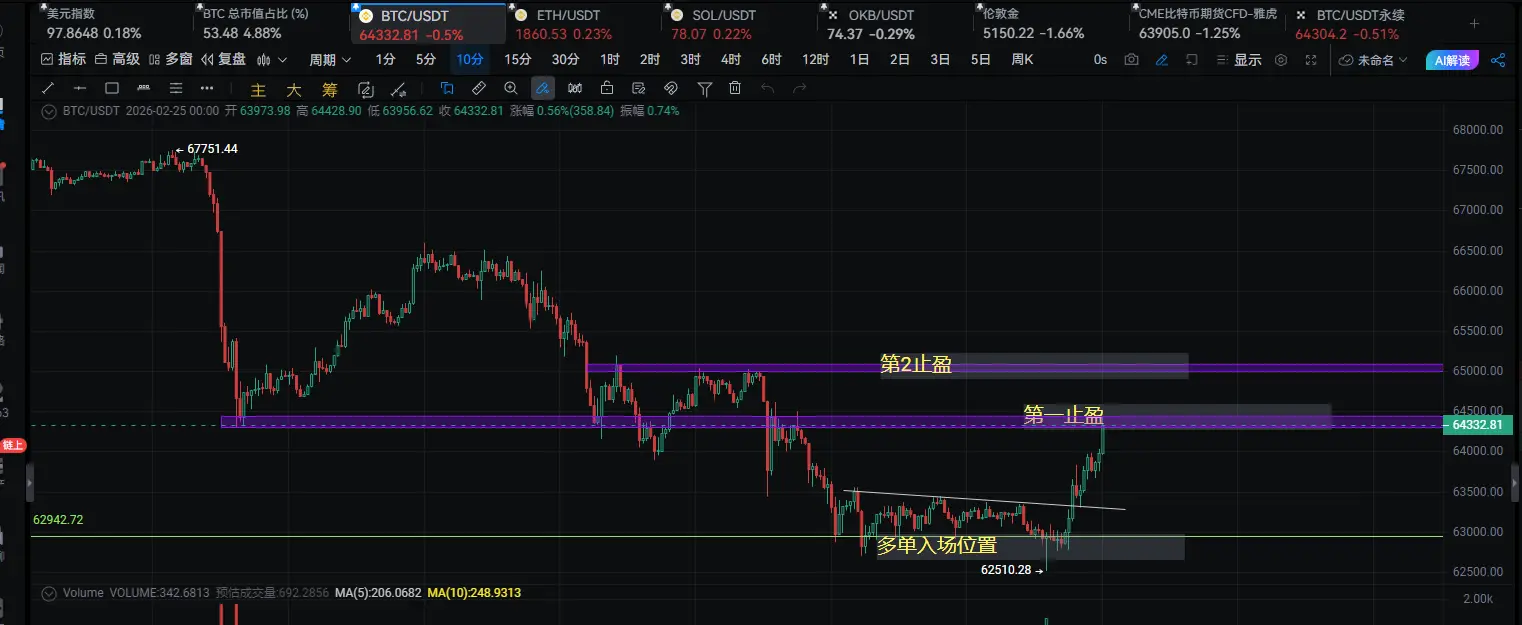Open the 显示 display options

coord(1239,59)
